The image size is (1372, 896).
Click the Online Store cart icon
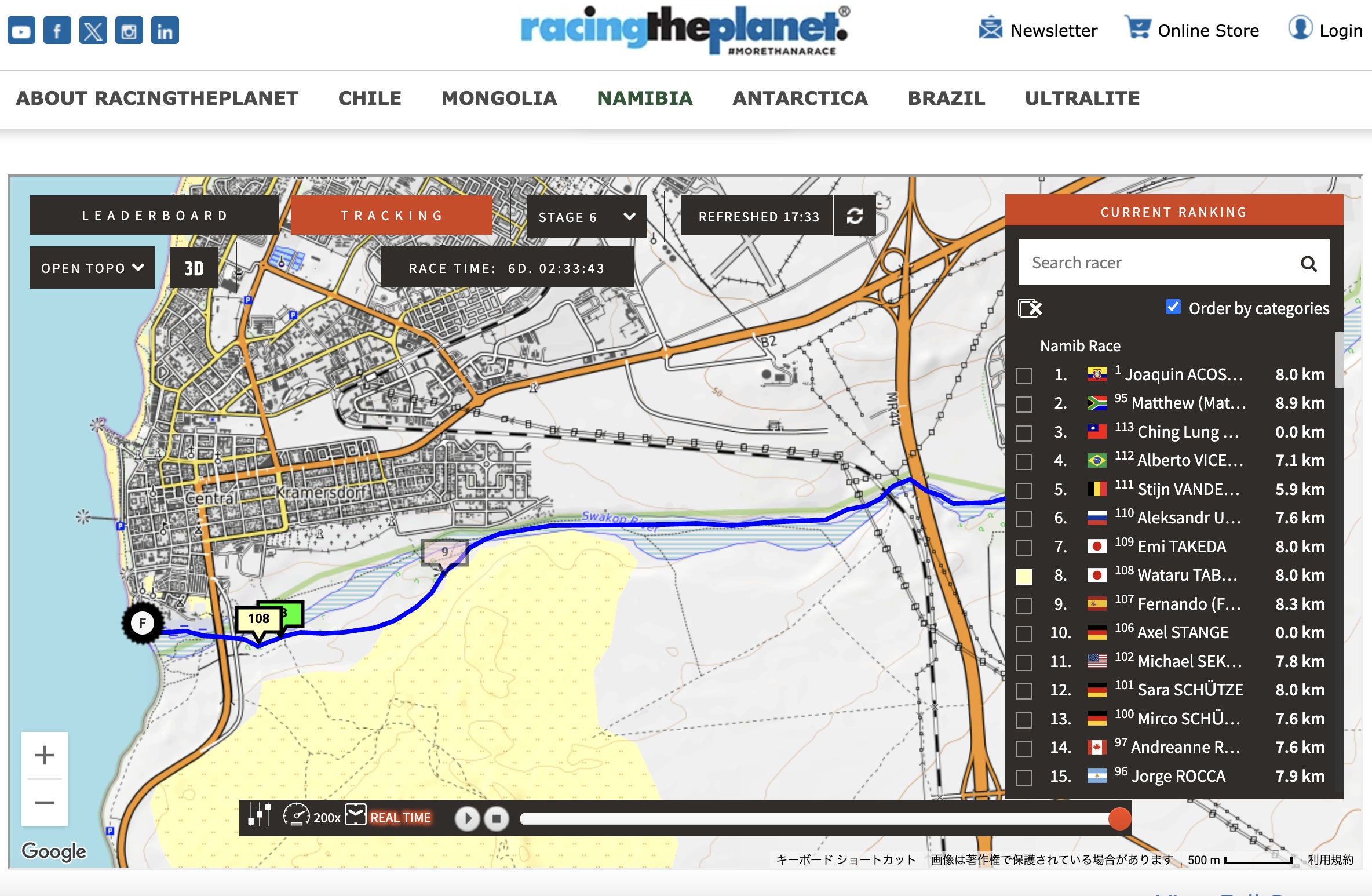1138,28
